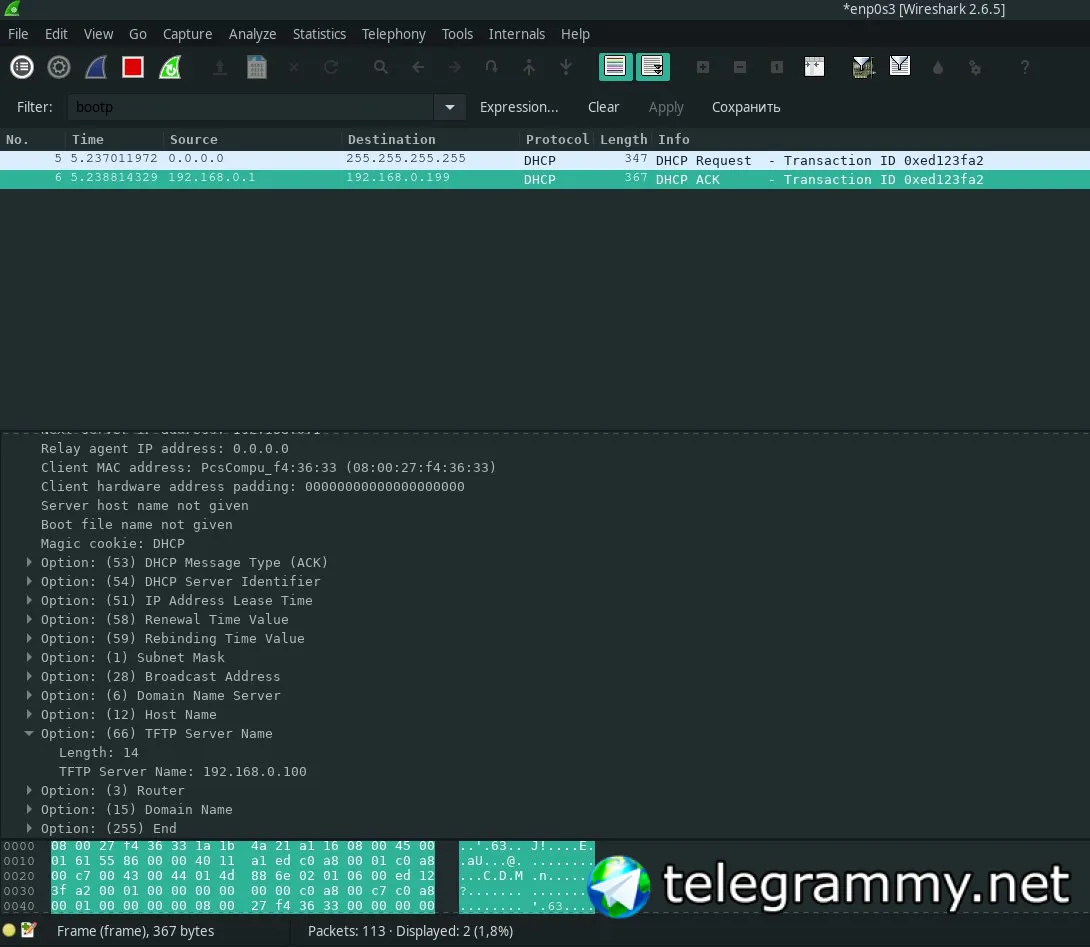The width and height of the screenshot is (1090, 947).
Task: Open the Telephony menu
Action: 393,34
